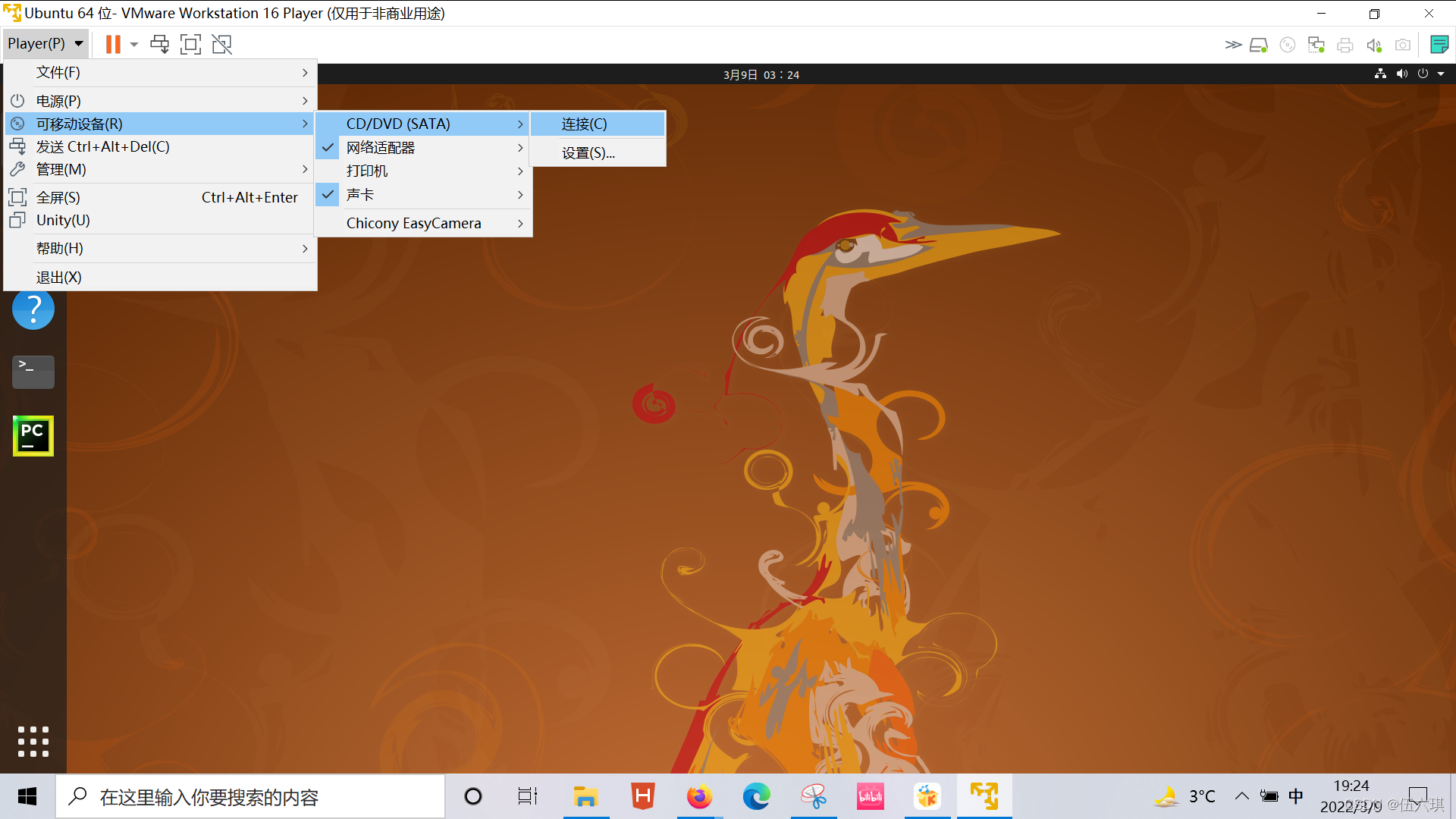
Task: Click the Windows taskbar search box
Action: click(x=250, y=796)
